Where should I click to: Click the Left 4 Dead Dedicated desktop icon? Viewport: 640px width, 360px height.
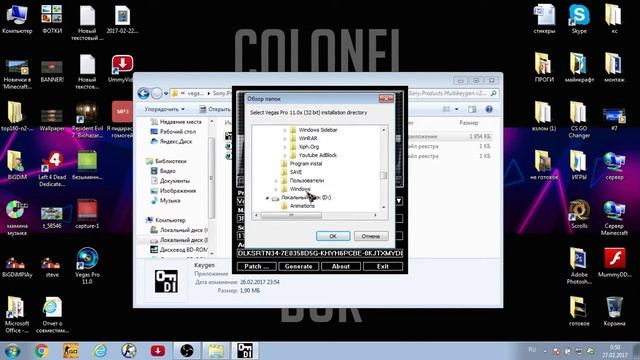click(52, 169)
